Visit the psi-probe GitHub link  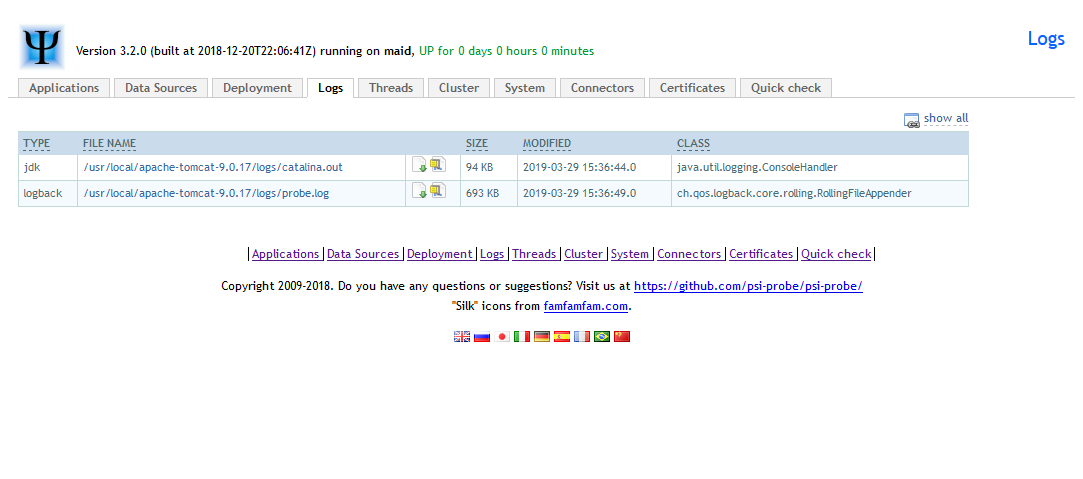(748, 286)
